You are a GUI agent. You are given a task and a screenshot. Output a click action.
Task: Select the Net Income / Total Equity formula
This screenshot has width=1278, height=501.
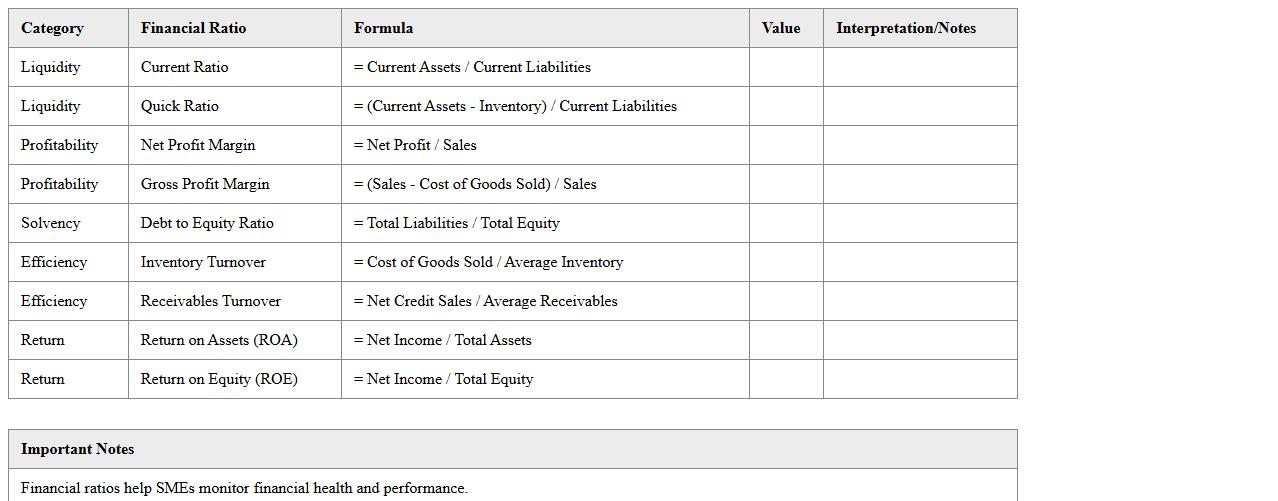pyautogui.click(x=443, y=379)
